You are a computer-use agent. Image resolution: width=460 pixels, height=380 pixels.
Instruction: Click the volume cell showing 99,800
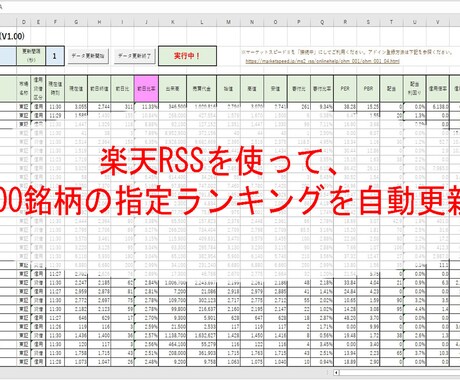173,309
